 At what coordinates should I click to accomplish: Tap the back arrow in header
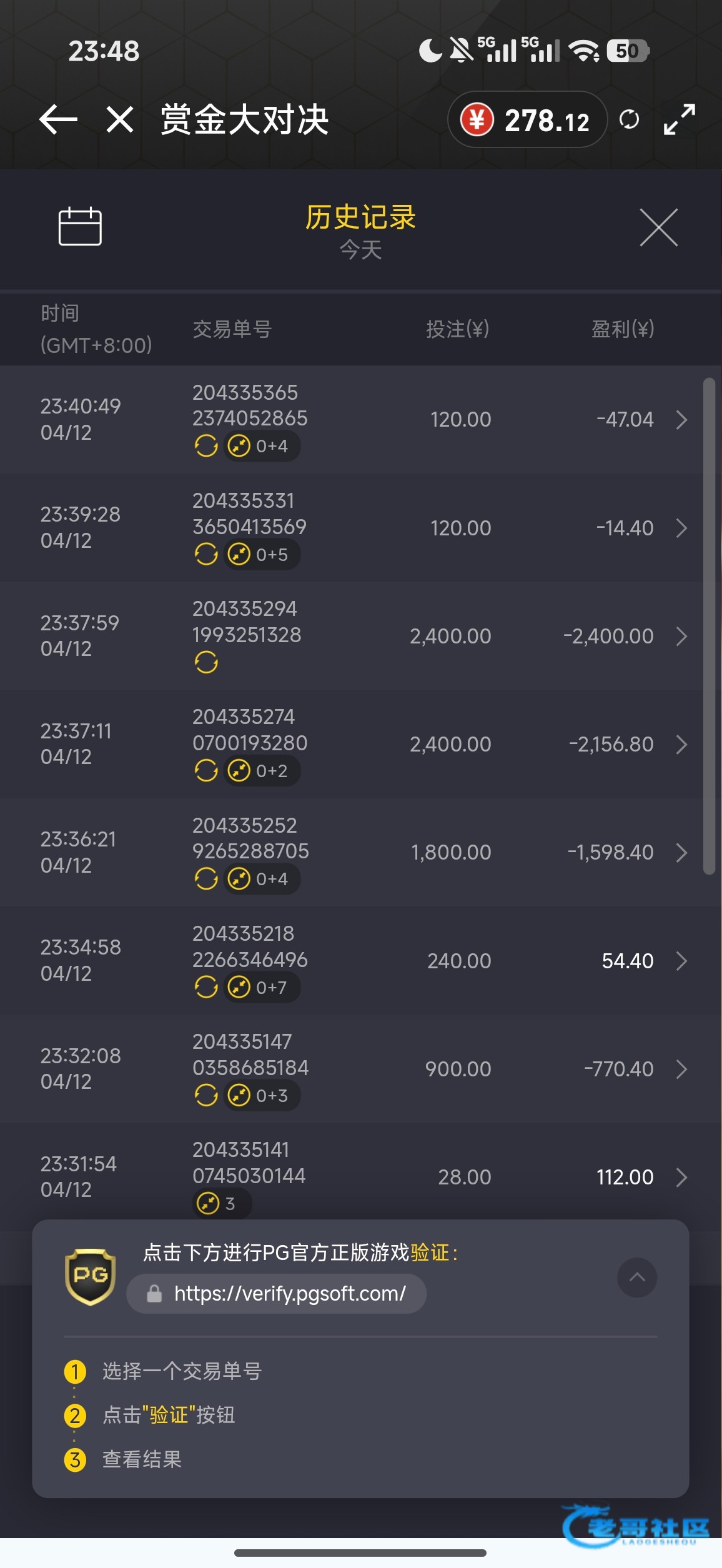pyautogui.click(x=58, y=119)
